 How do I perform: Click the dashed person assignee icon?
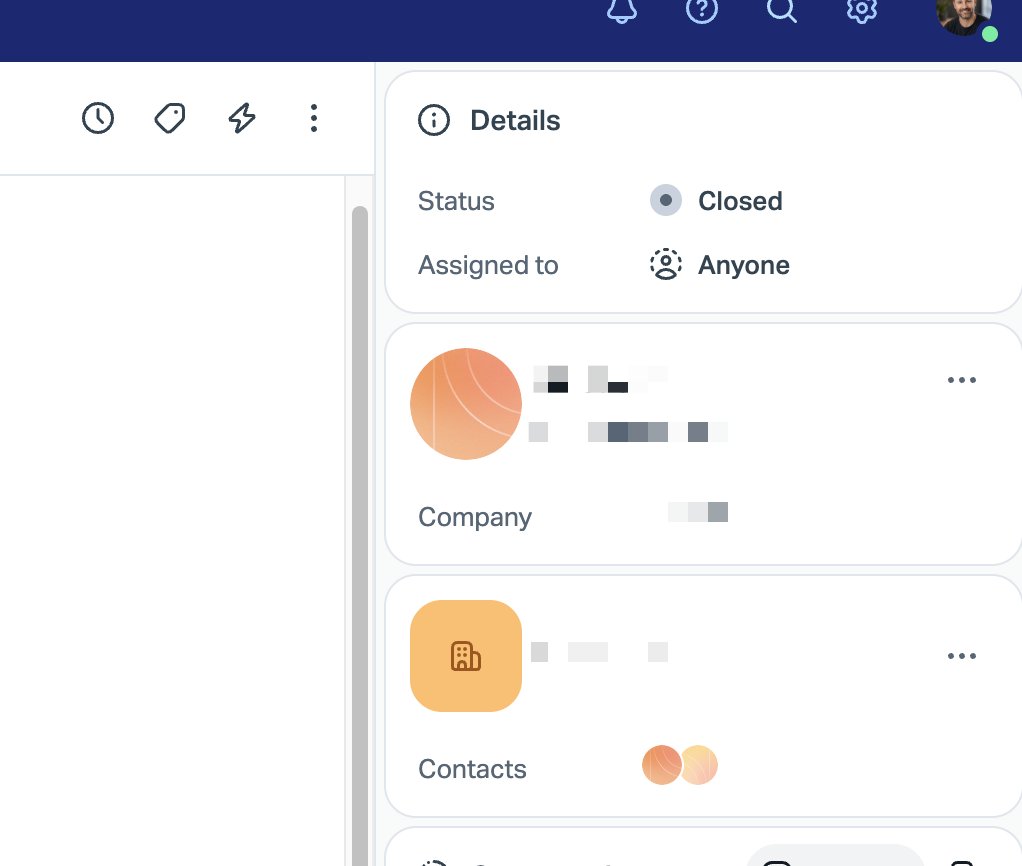665,265
